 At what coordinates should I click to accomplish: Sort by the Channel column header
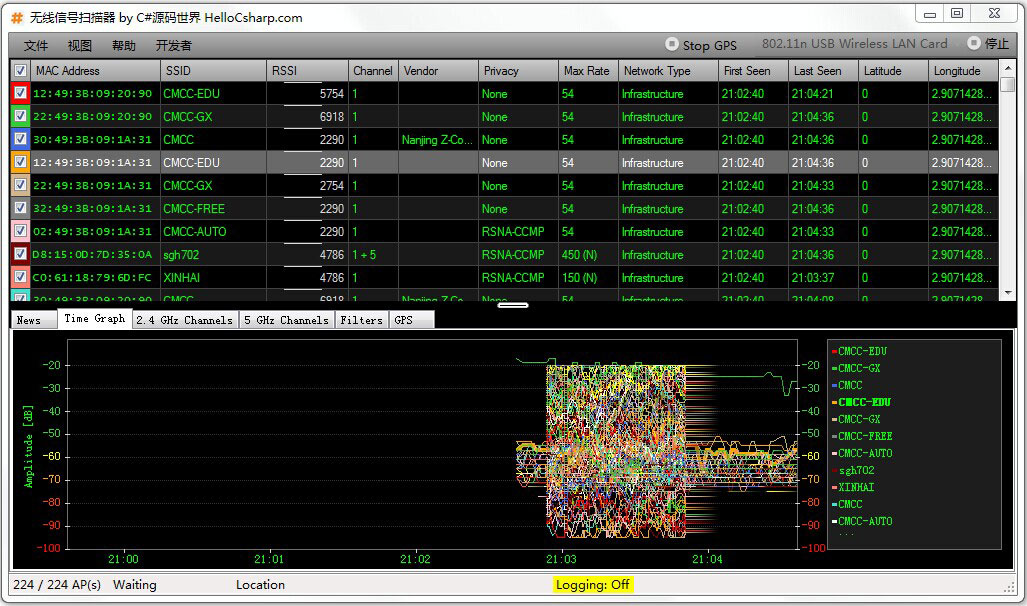coord(373,71)
